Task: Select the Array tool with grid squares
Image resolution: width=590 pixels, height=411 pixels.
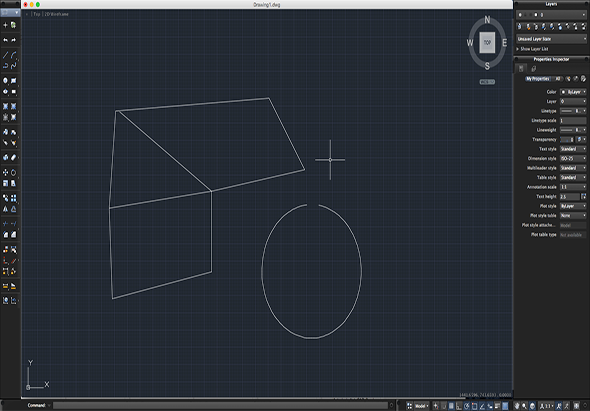Action: [14, 198]
